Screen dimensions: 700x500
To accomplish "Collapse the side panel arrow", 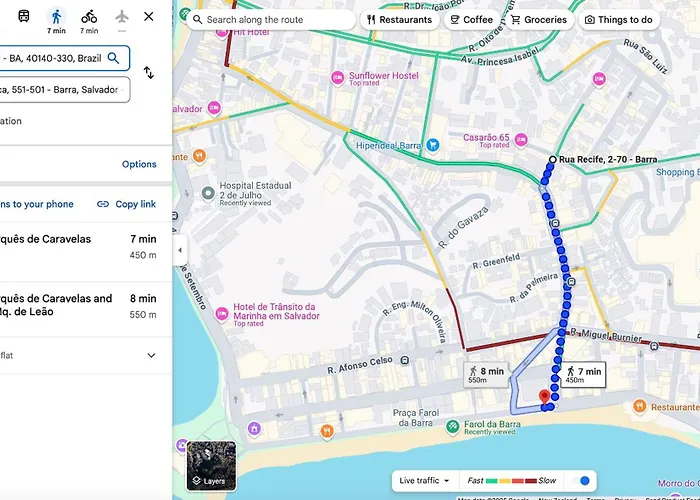I will (x=180, y=250).
